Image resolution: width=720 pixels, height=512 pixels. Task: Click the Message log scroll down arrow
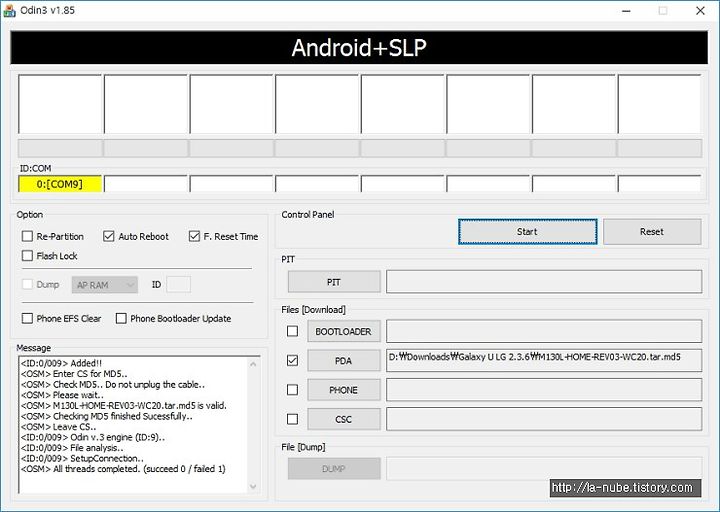(x=253, y=486)
